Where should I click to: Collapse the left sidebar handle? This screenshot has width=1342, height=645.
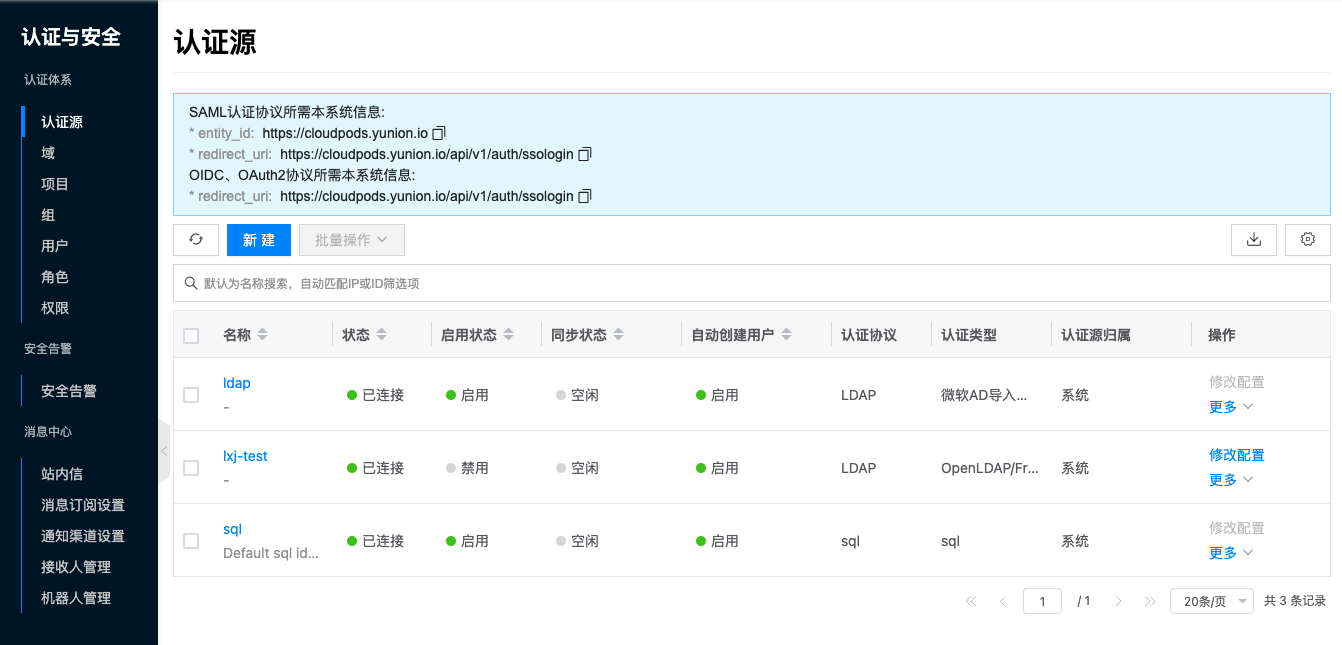click(x=164, y=451)
